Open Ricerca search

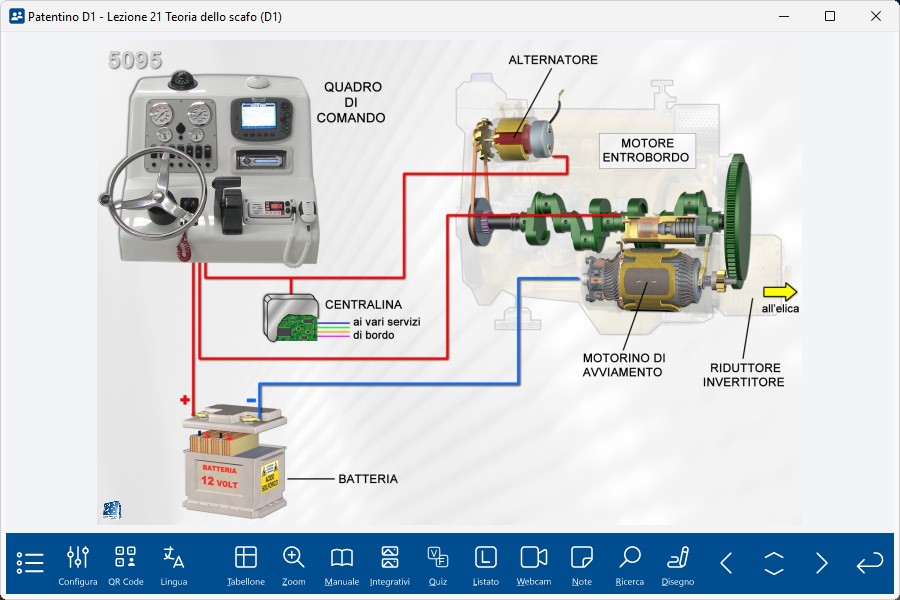pos(630,563)
